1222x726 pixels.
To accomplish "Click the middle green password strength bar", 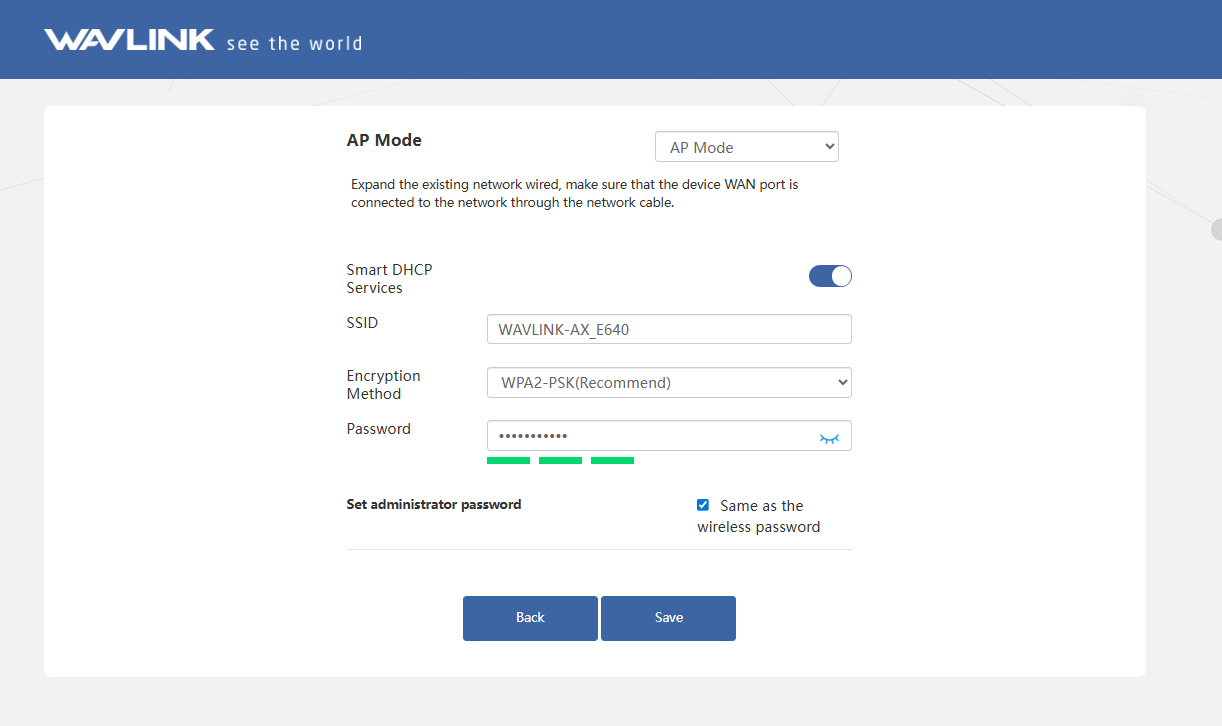I will point(560,460).
